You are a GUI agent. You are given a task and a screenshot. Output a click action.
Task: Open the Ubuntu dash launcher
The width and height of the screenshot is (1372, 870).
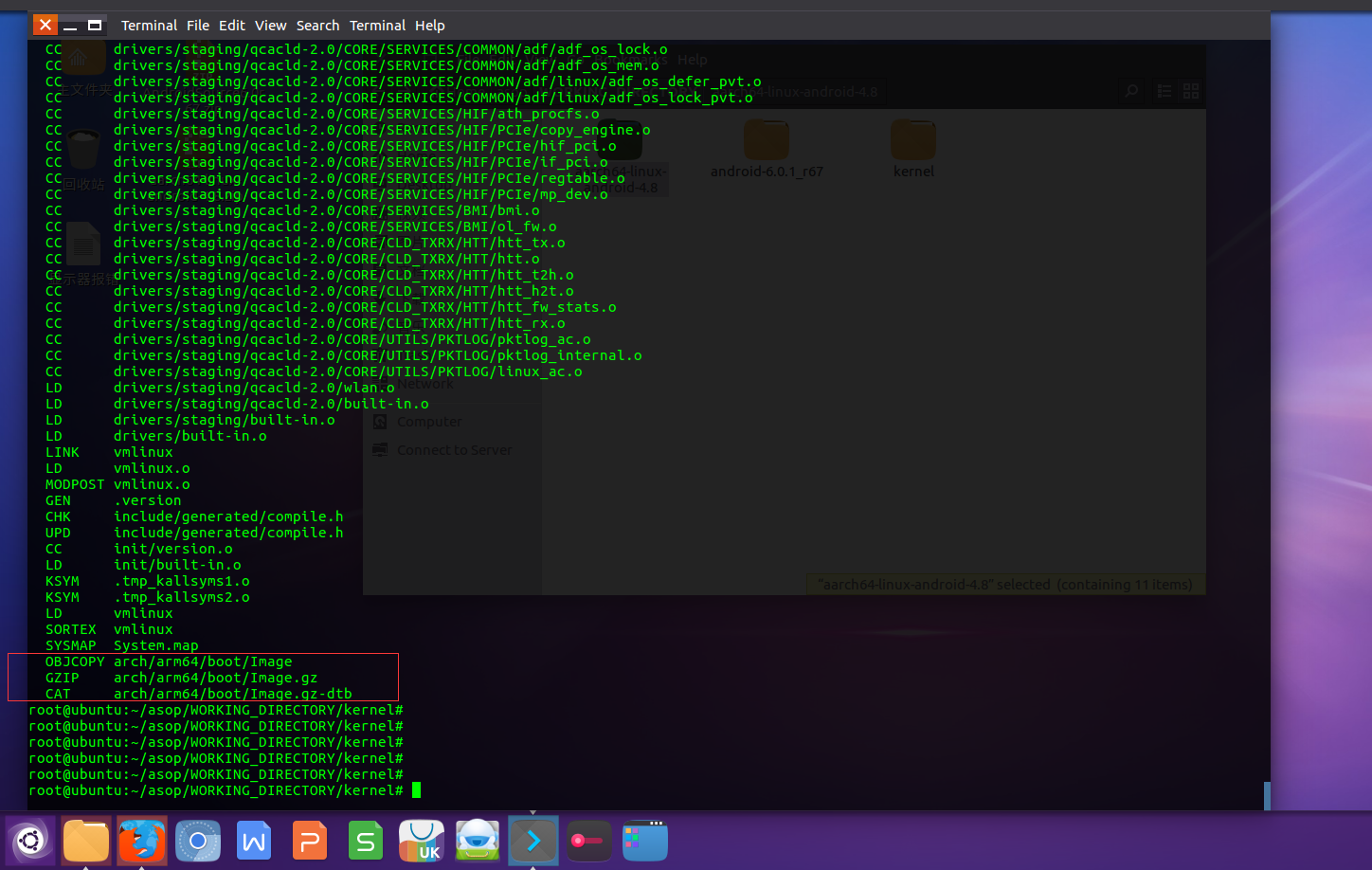coord(30,841)
